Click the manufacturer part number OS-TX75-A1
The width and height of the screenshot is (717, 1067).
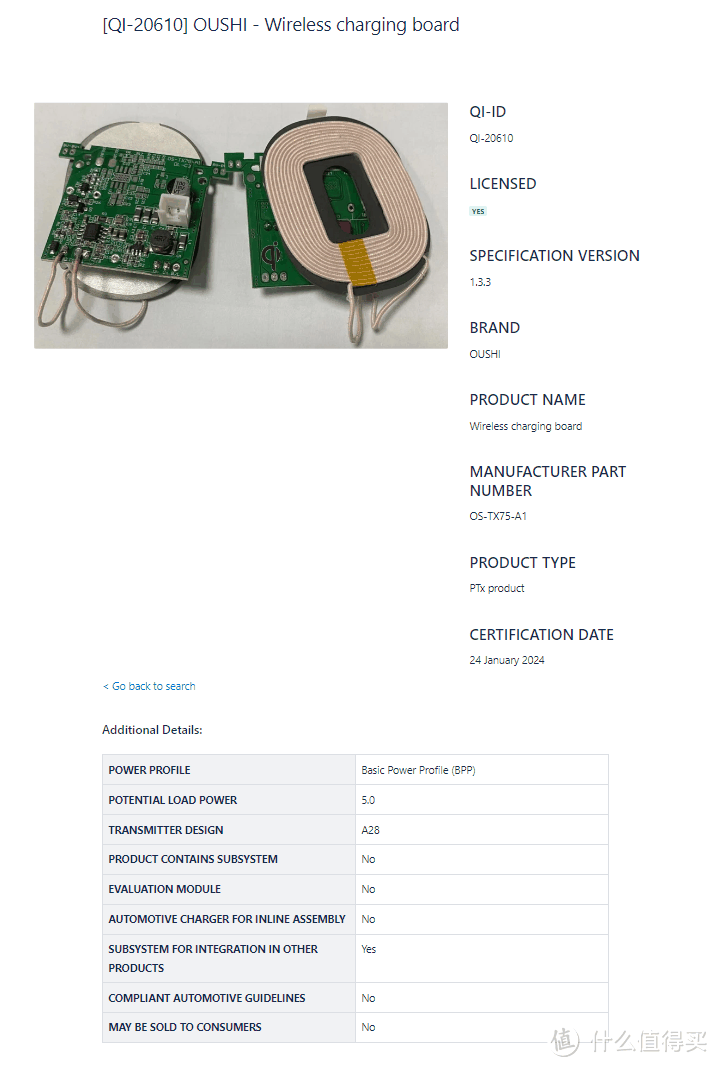point(498,516)
